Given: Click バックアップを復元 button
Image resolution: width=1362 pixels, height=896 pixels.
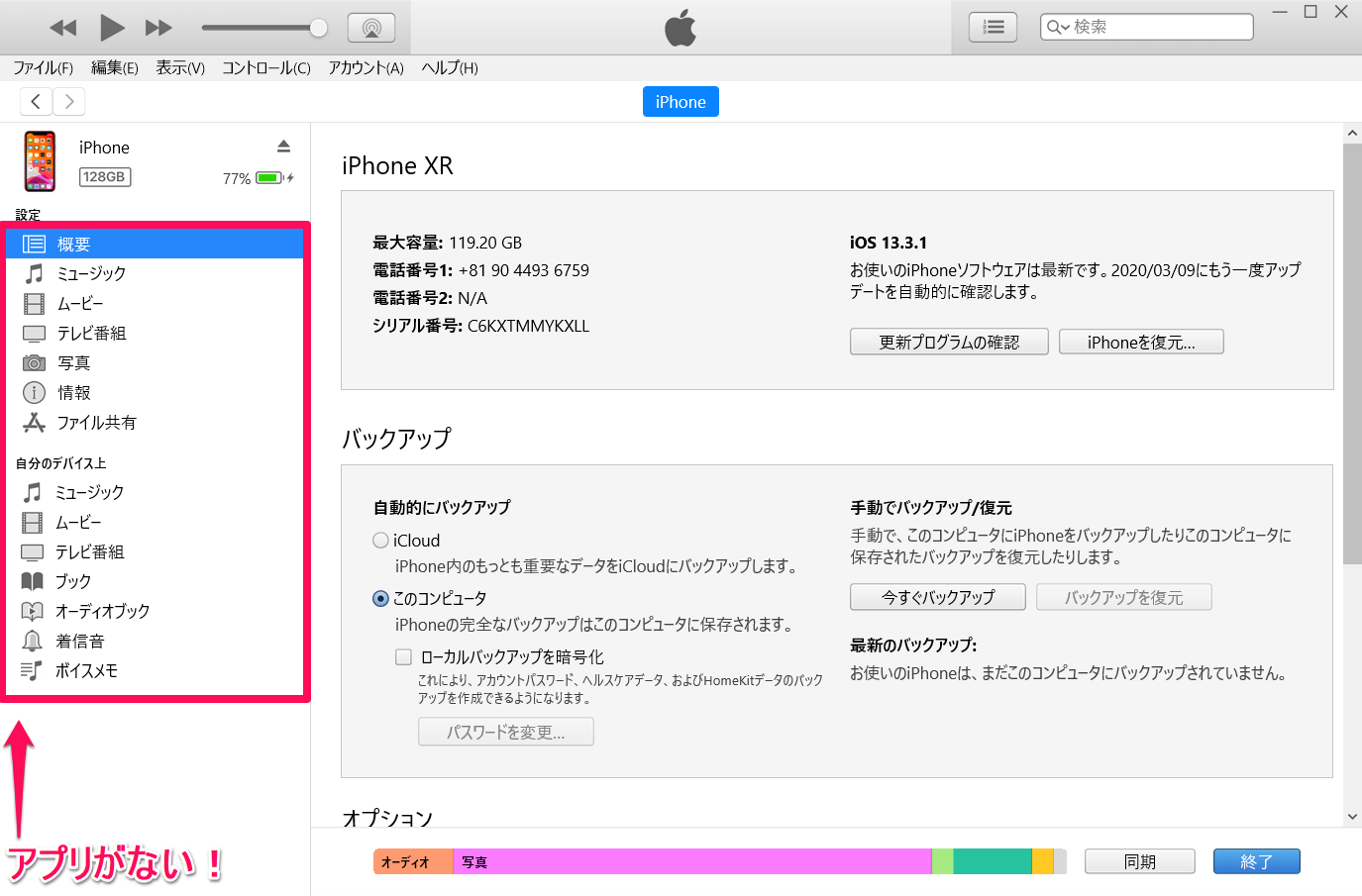Looking at the screenshot, I should pyautogui.click(x=1123, y=597).
